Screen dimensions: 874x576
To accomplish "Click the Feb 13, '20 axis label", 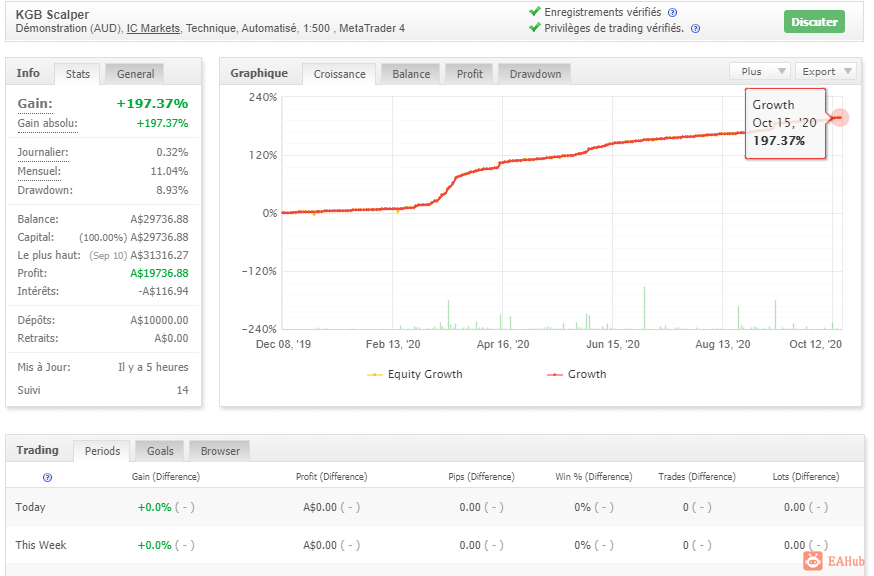I will (393, 344).
